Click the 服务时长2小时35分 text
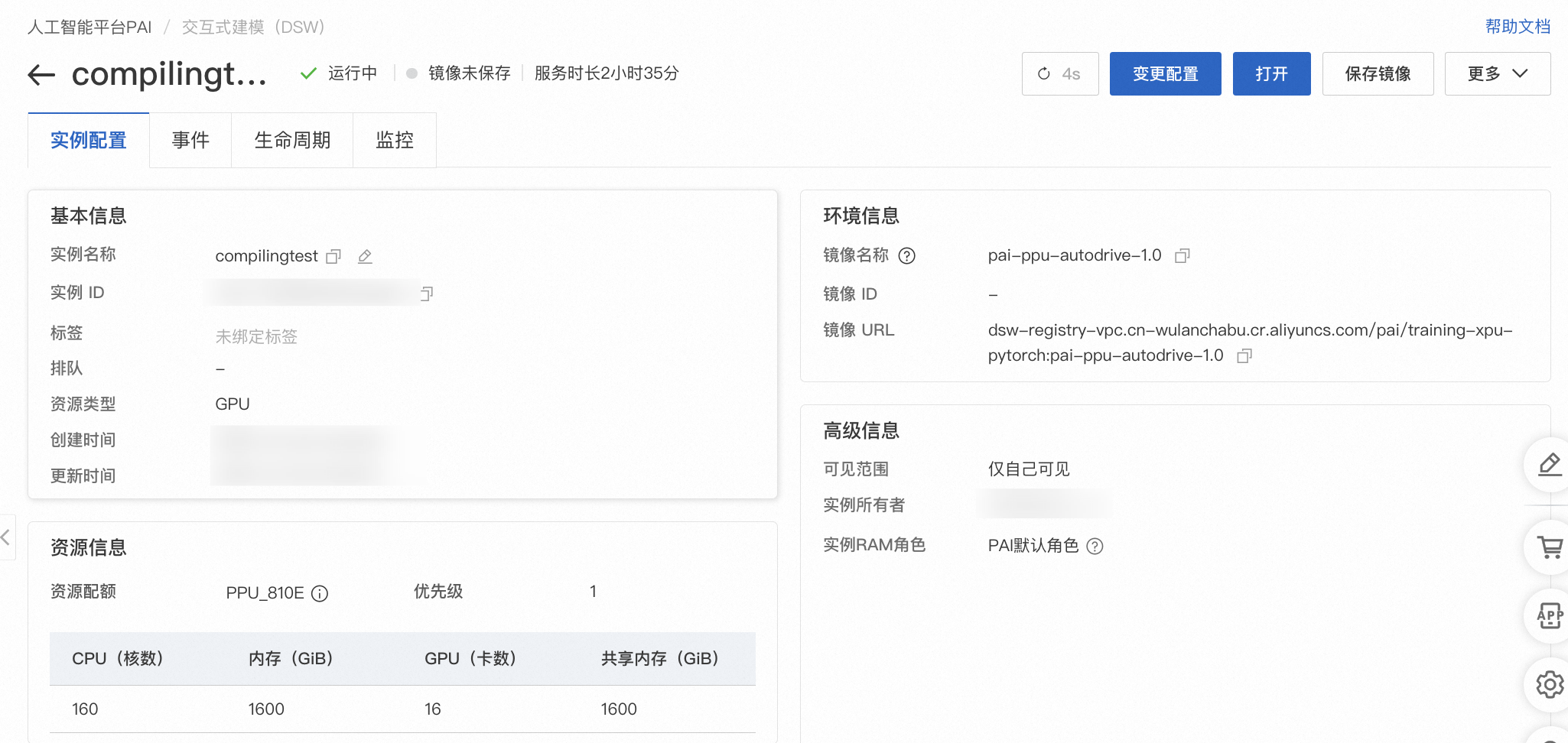 [607, 73]
